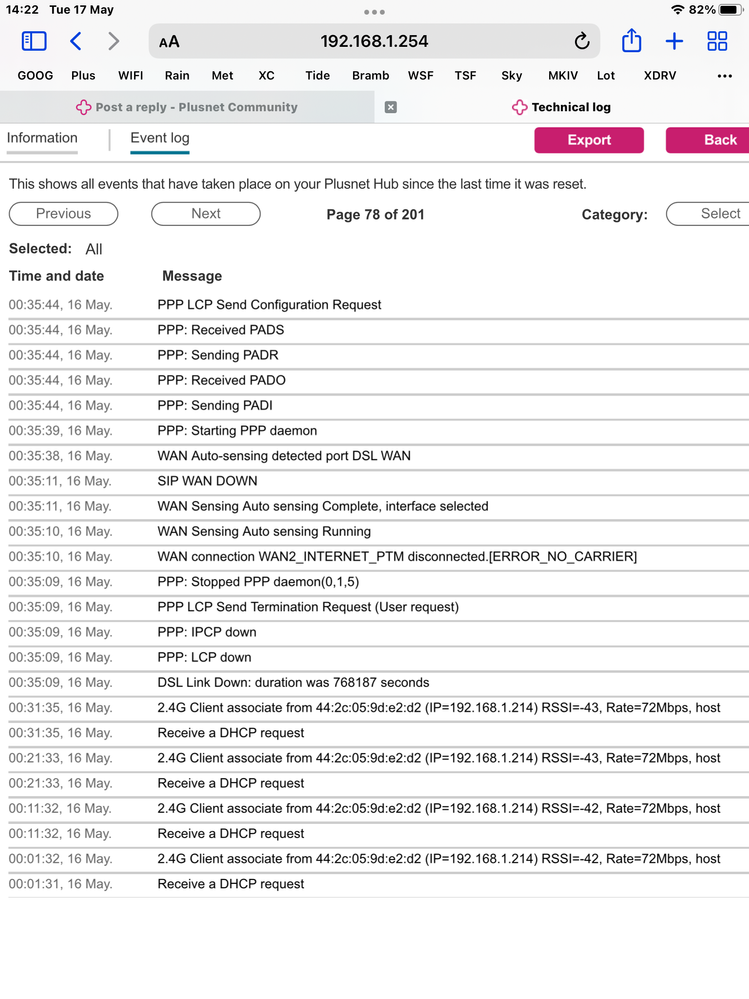
Task: Switch to the Information tab
Action: 42,139
